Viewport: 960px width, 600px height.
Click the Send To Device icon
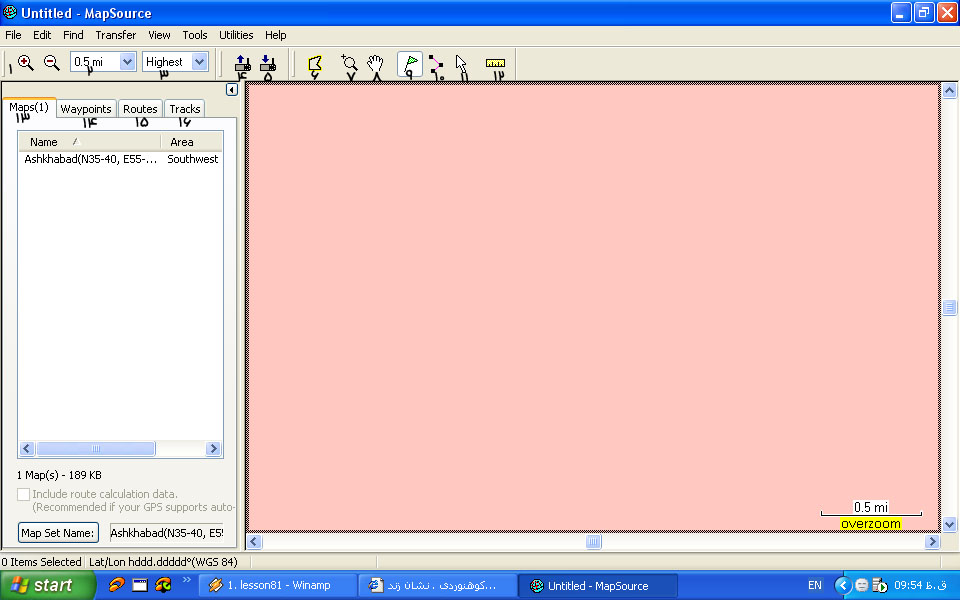click(x=241, y=62)
